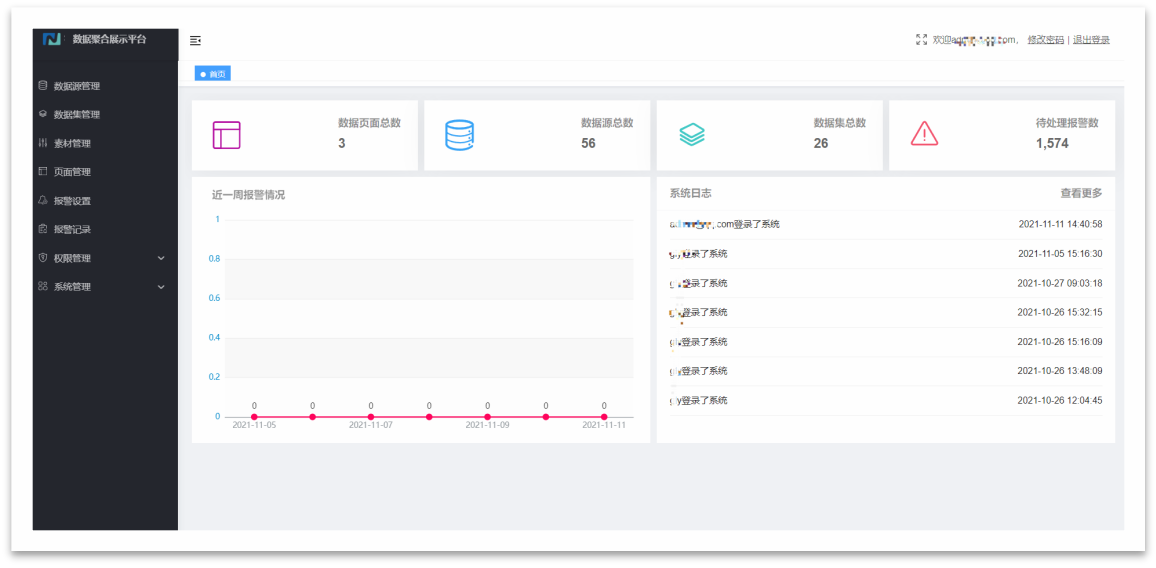
Task: Open 报警记录 from the sidebar
Action: [72, 229]
